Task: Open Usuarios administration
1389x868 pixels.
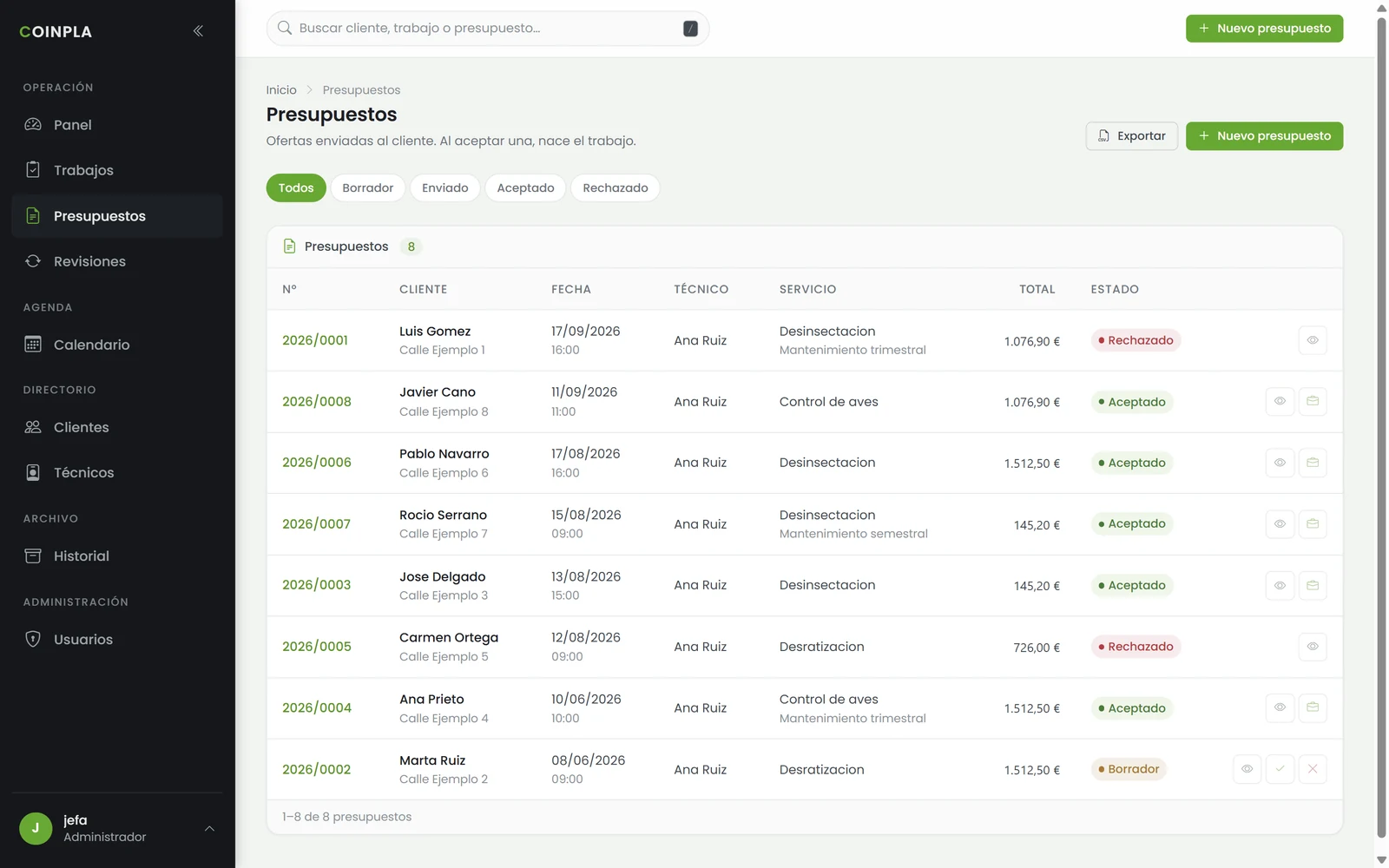Action: tap(117, 640)
